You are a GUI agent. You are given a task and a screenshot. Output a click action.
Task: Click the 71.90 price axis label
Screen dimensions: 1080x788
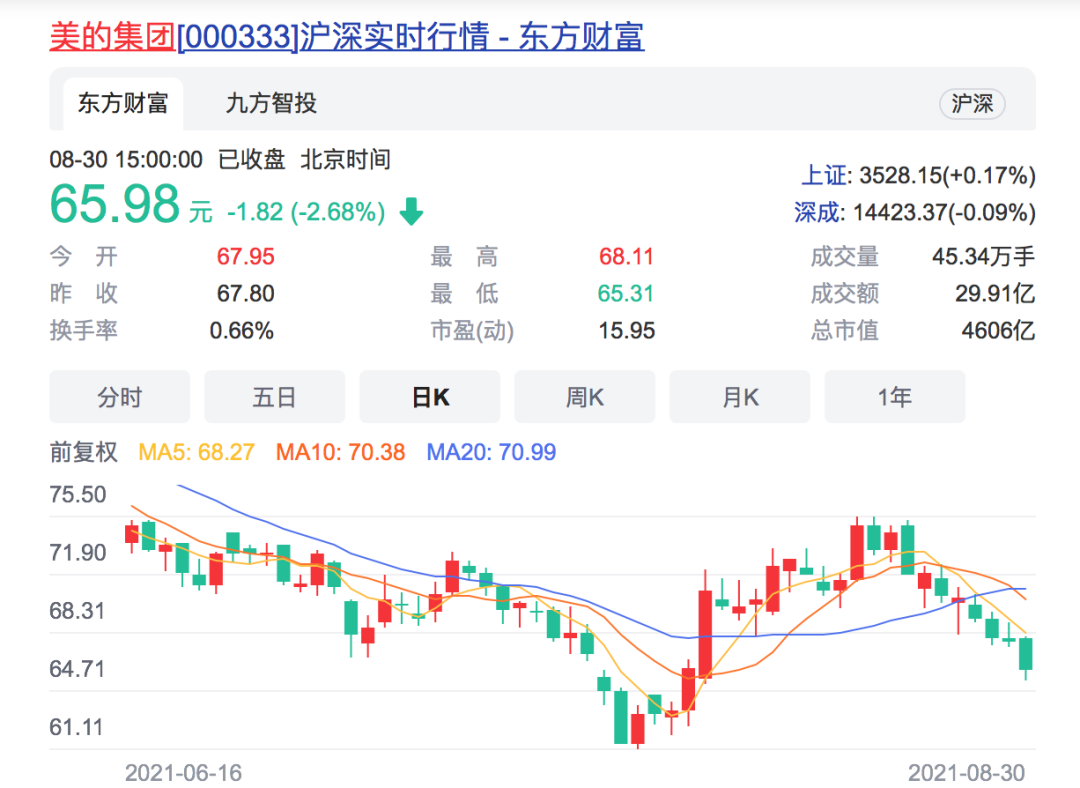pyautogui.click(x=78, y=552)
